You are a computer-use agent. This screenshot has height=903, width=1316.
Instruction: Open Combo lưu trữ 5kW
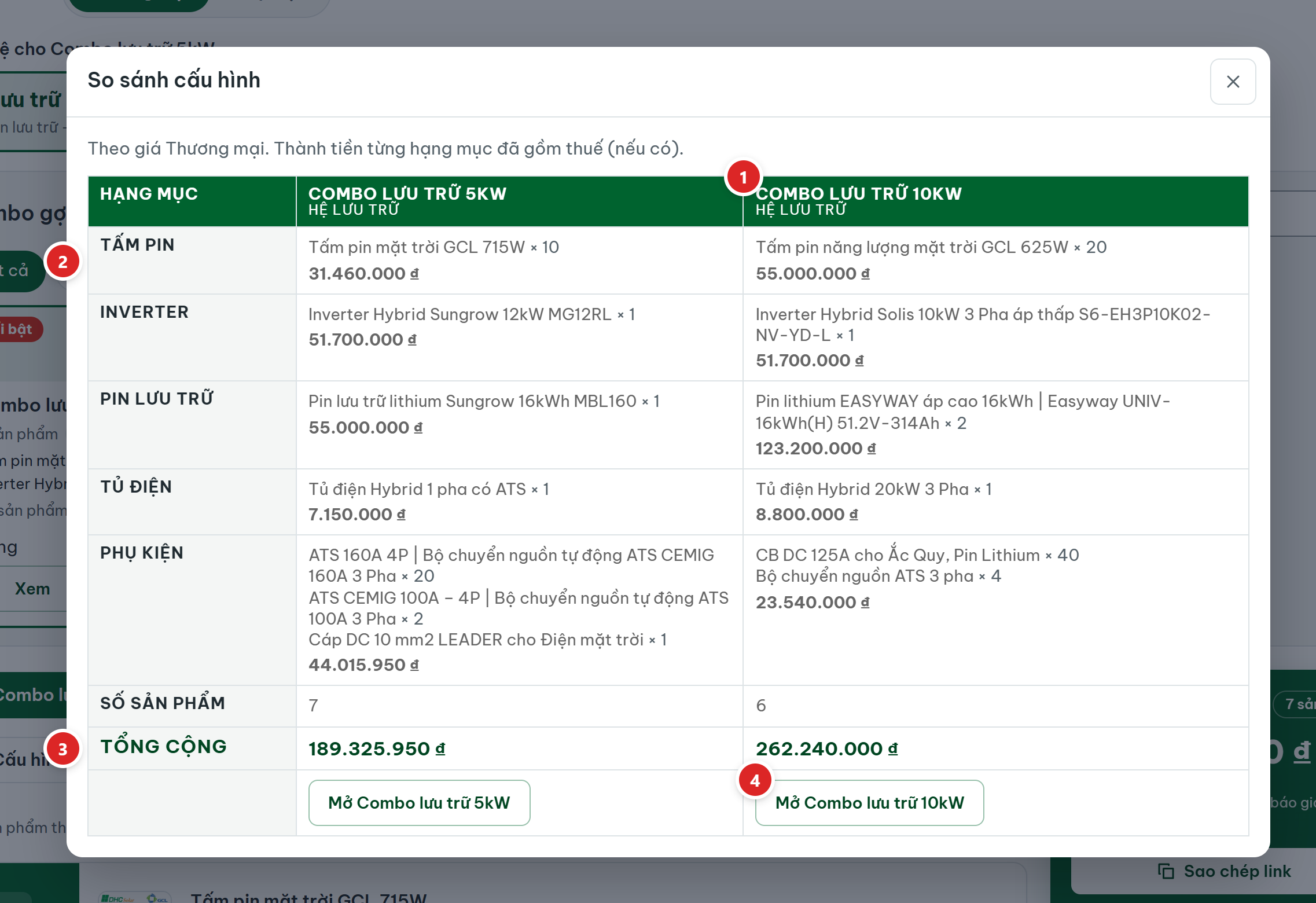[419, 802]
